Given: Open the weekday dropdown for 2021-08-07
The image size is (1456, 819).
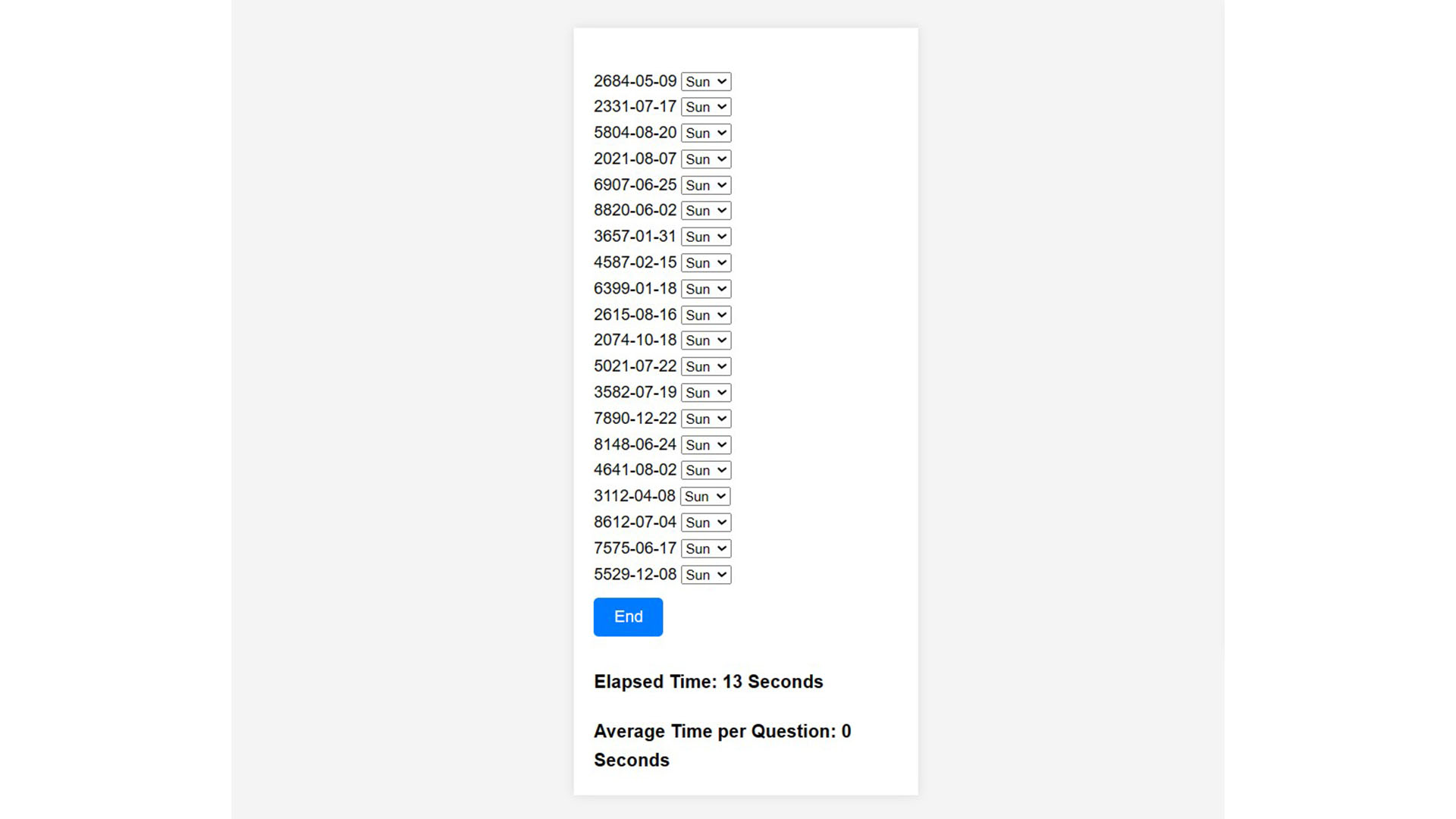Looking at the screenshot, I should tap(705, 159).
